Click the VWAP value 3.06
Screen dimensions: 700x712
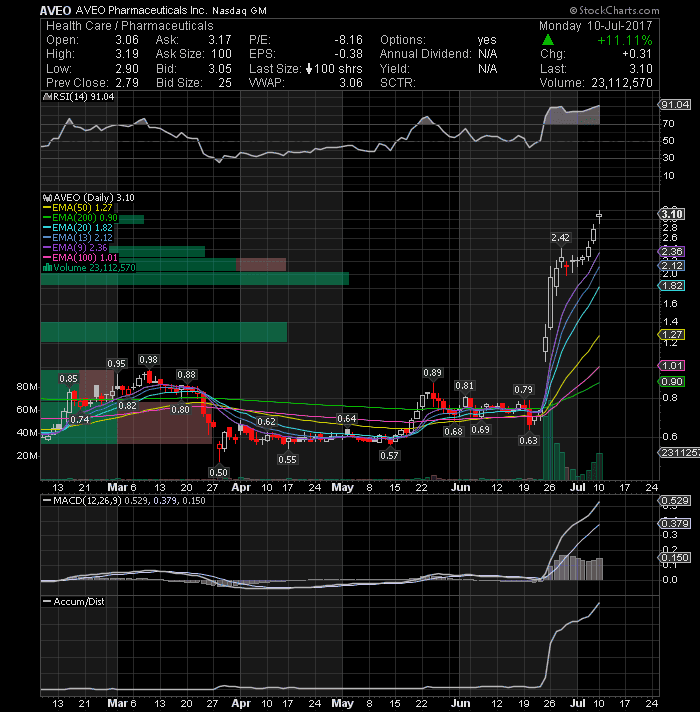point(351,83)
